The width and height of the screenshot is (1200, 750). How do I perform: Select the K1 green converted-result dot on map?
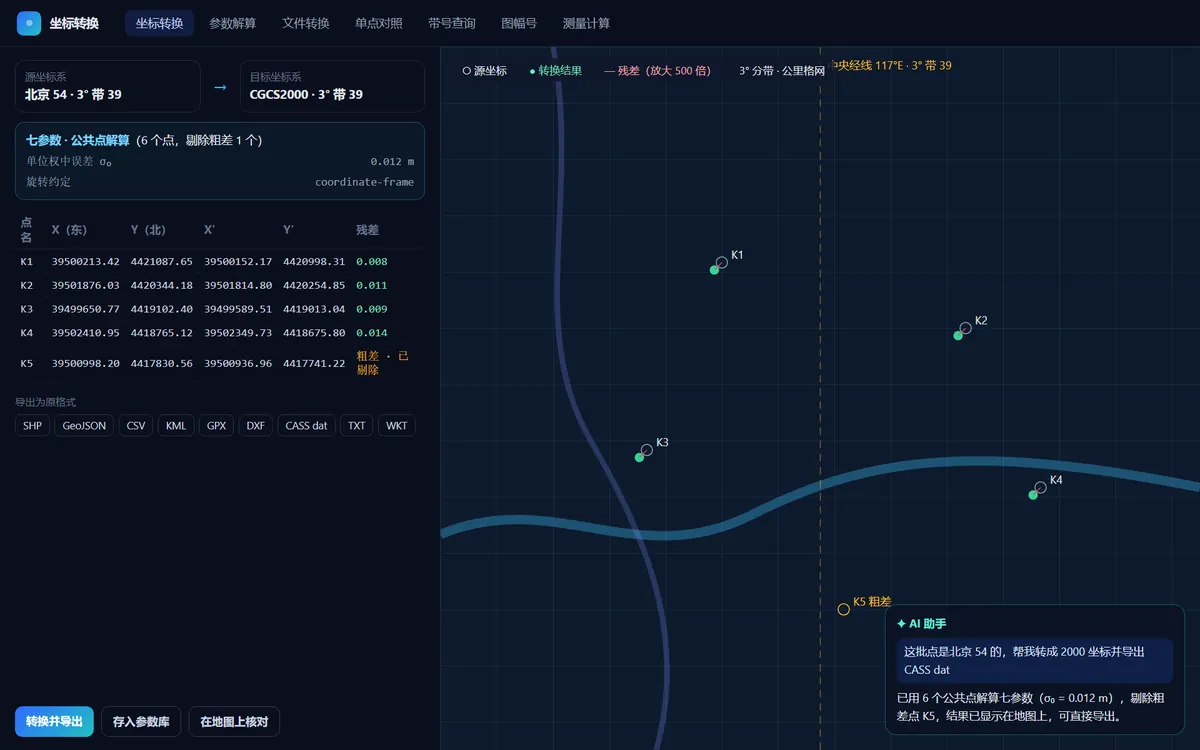714,270
